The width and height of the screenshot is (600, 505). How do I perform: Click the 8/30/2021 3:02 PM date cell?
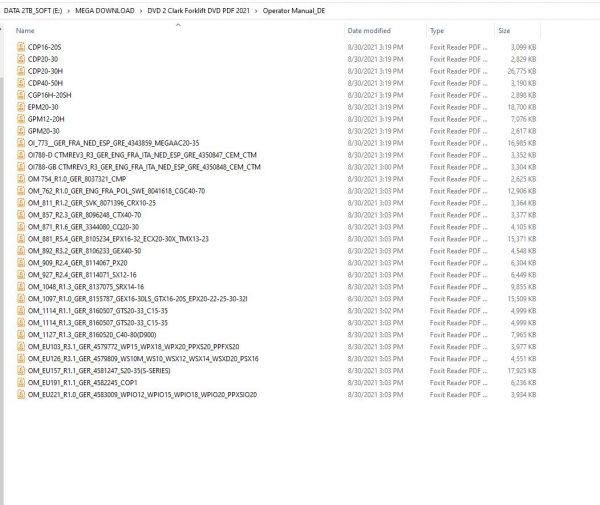point(375,311)
